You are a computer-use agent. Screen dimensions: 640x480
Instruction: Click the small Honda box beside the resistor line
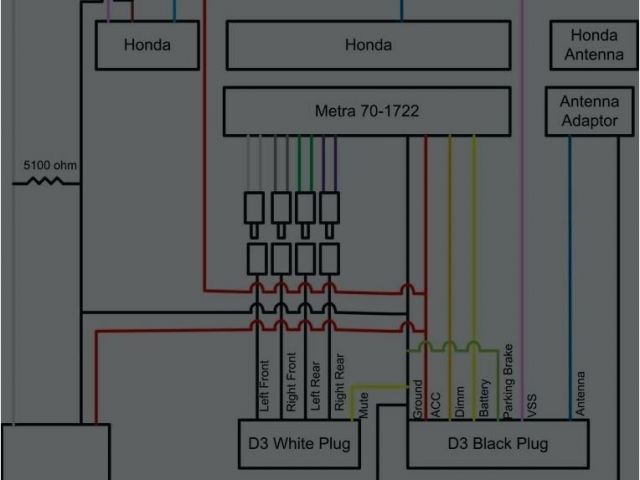[147, 45]
